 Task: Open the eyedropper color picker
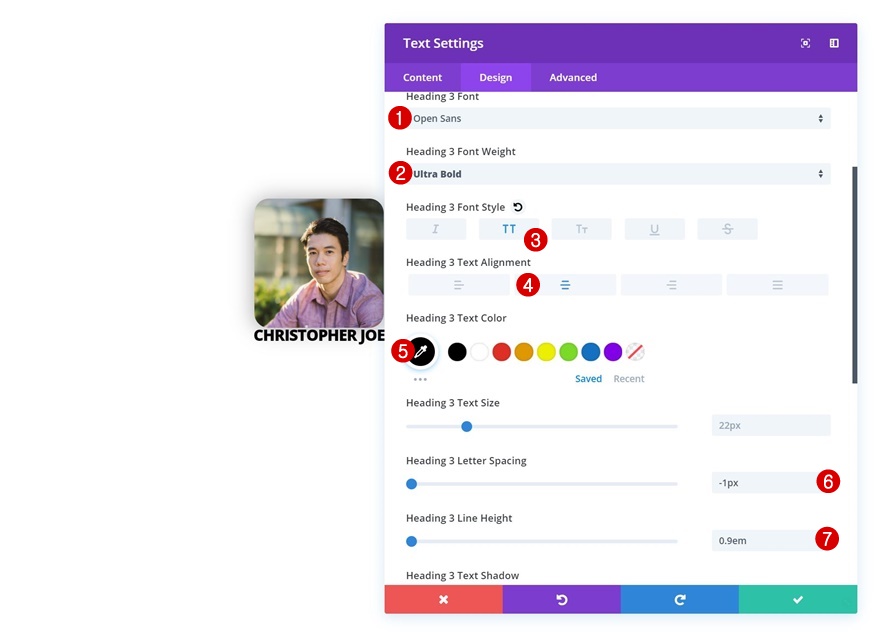421,352
